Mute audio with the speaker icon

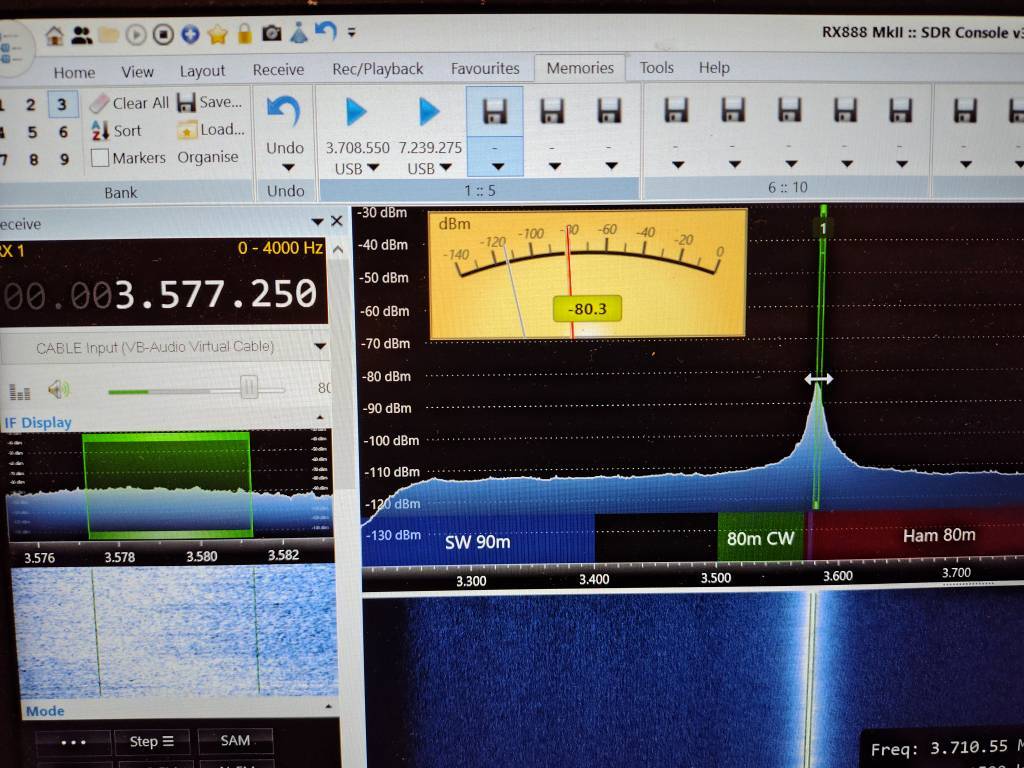tap(58, 389)
